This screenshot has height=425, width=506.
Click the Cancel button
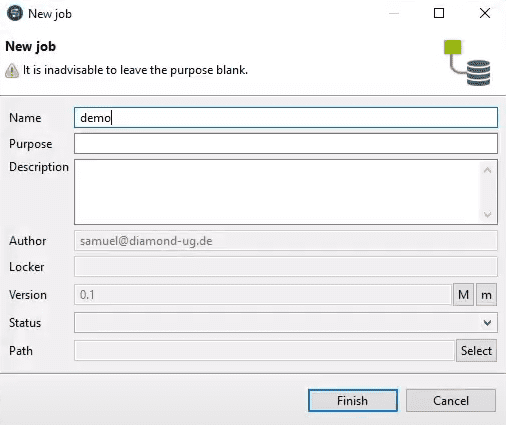point(451,400)
